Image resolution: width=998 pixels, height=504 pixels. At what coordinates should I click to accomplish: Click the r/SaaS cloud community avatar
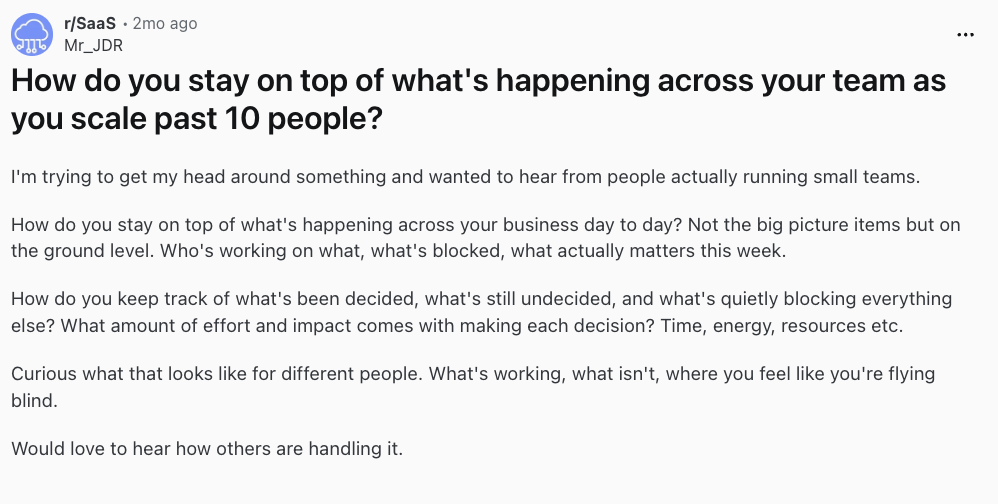(x=32, y=34)
